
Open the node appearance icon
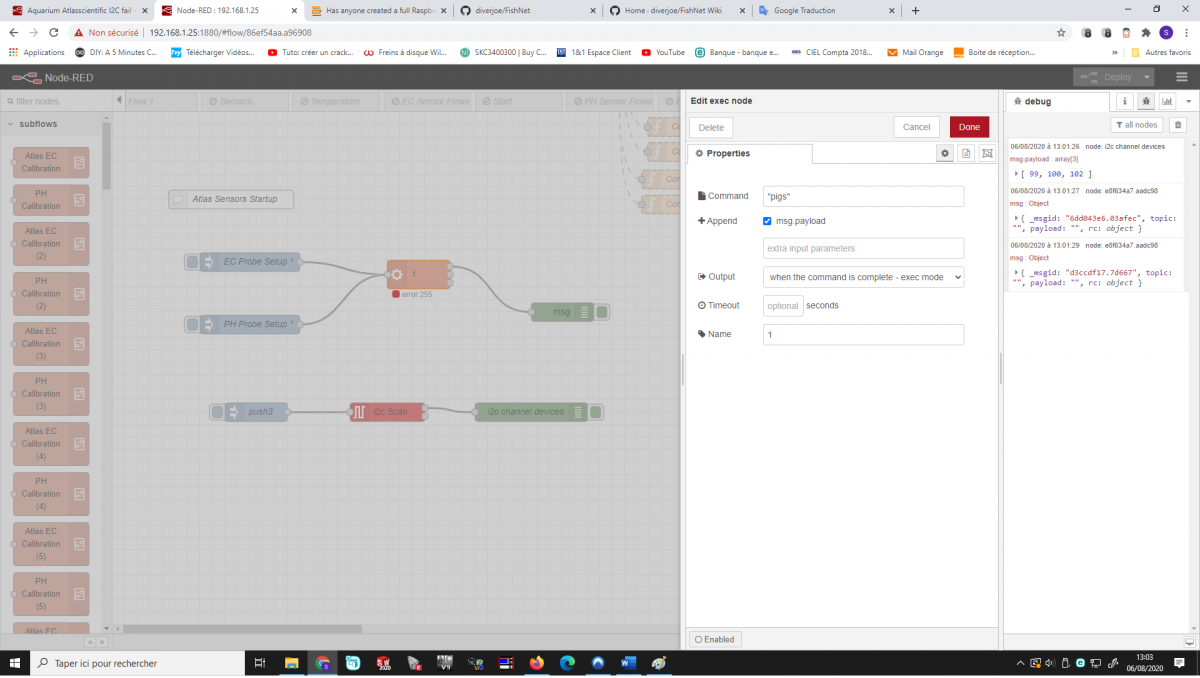point(987,153)
